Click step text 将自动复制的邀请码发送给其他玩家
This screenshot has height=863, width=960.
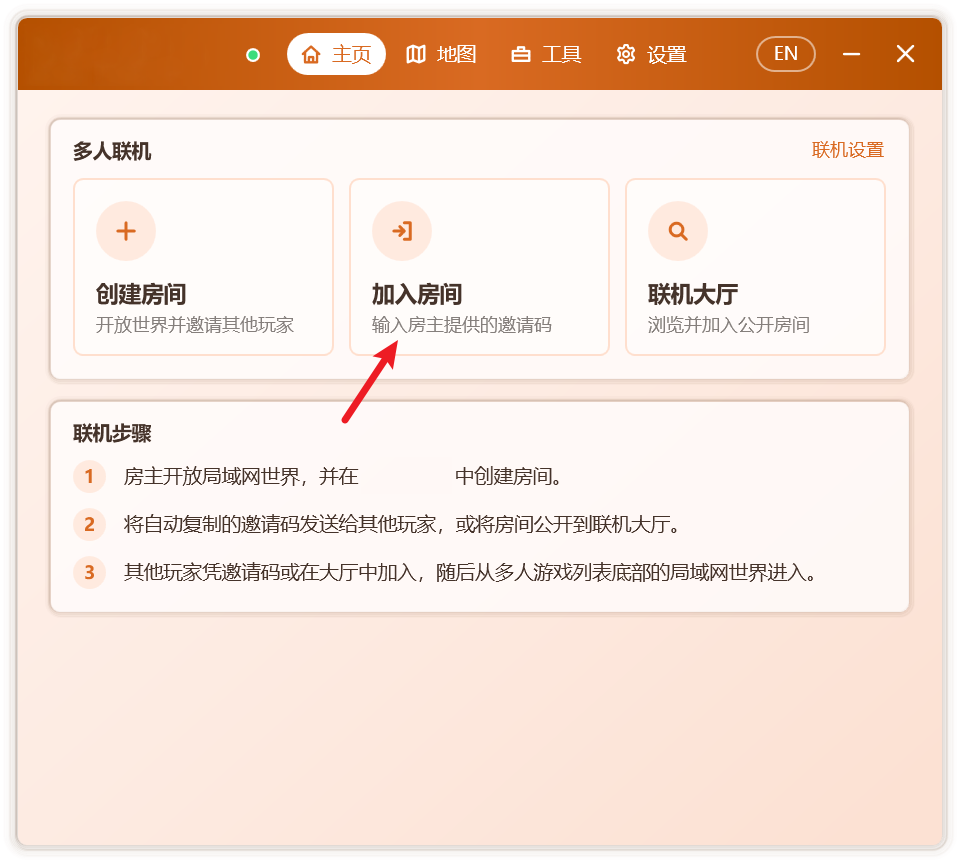(x=280, y=525)
